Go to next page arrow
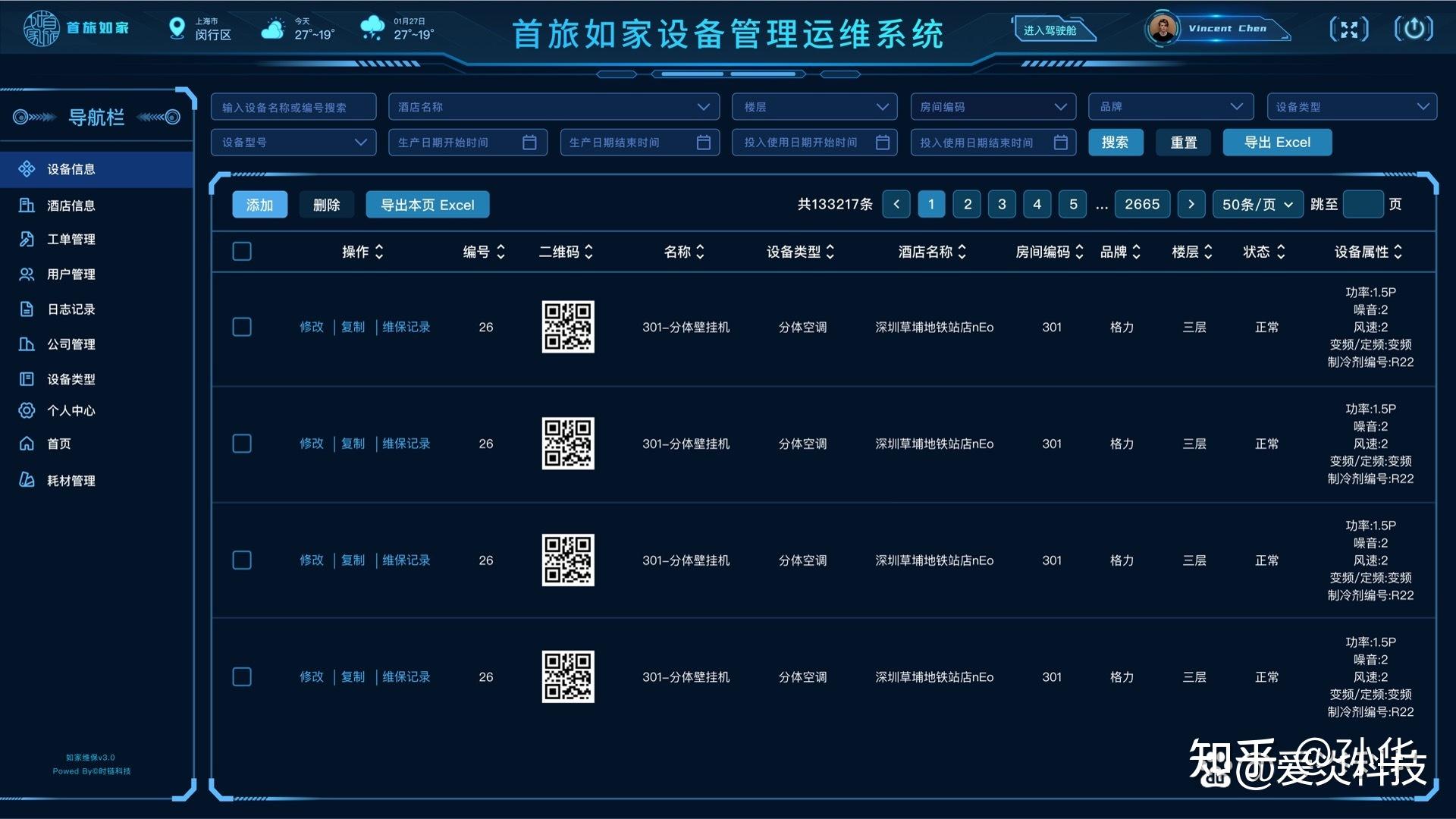This screenshot has height=819, width=1456. tap(1191, 204)
